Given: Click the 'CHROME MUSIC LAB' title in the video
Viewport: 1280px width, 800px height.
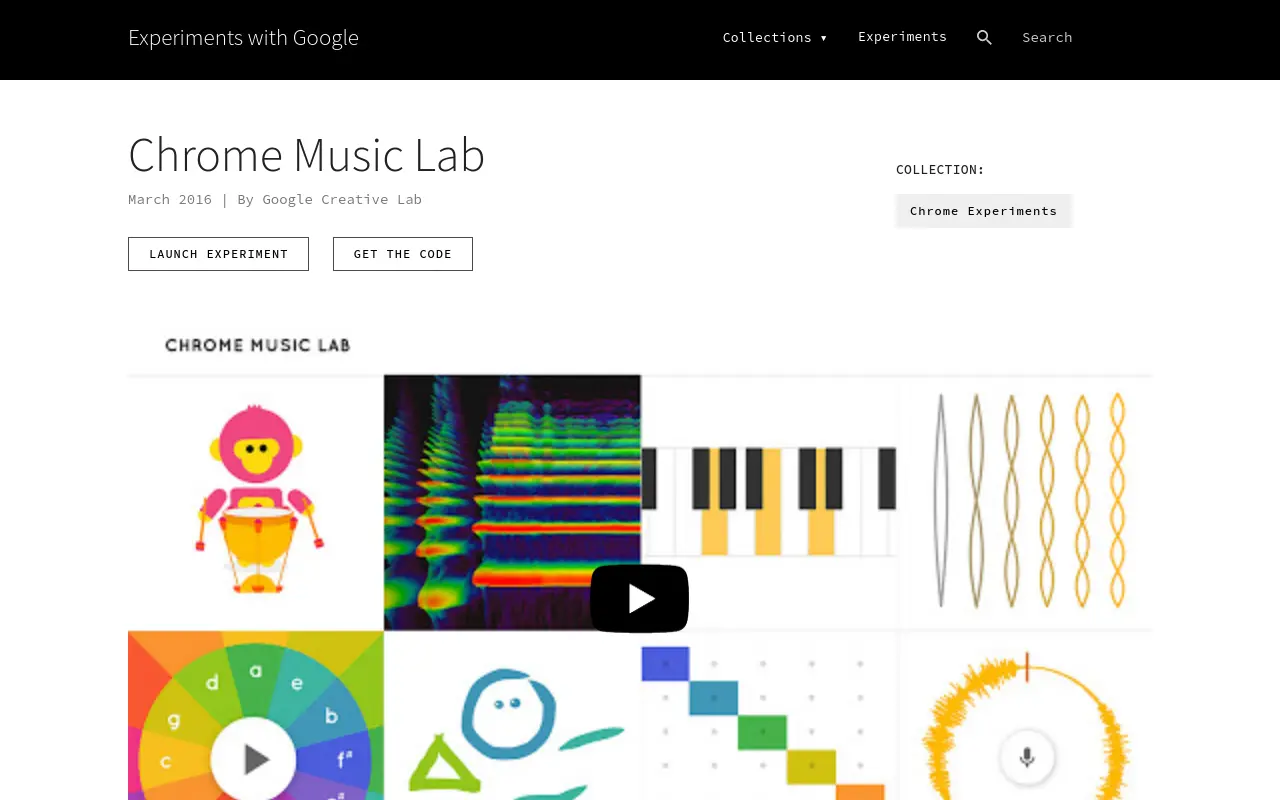Looking at the screenshot, I should (258, 345).
